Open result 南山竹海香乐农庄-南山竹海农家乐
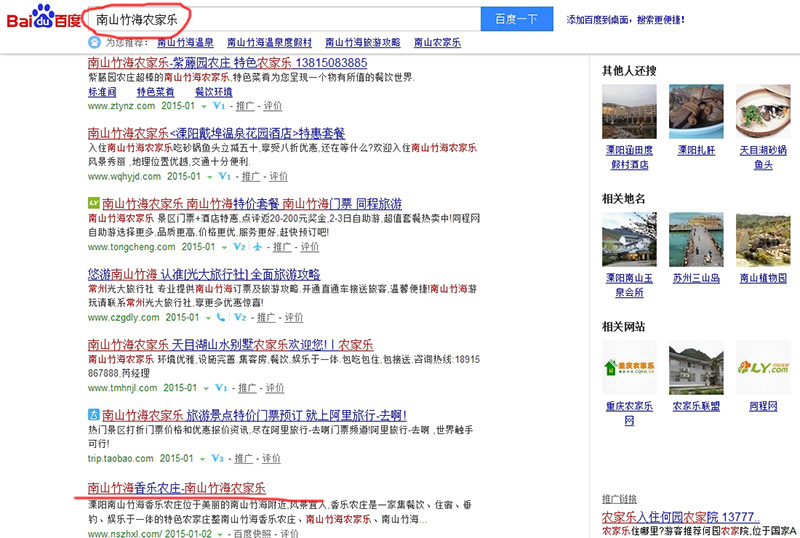800x538 pixels. (x=177, y=487)
